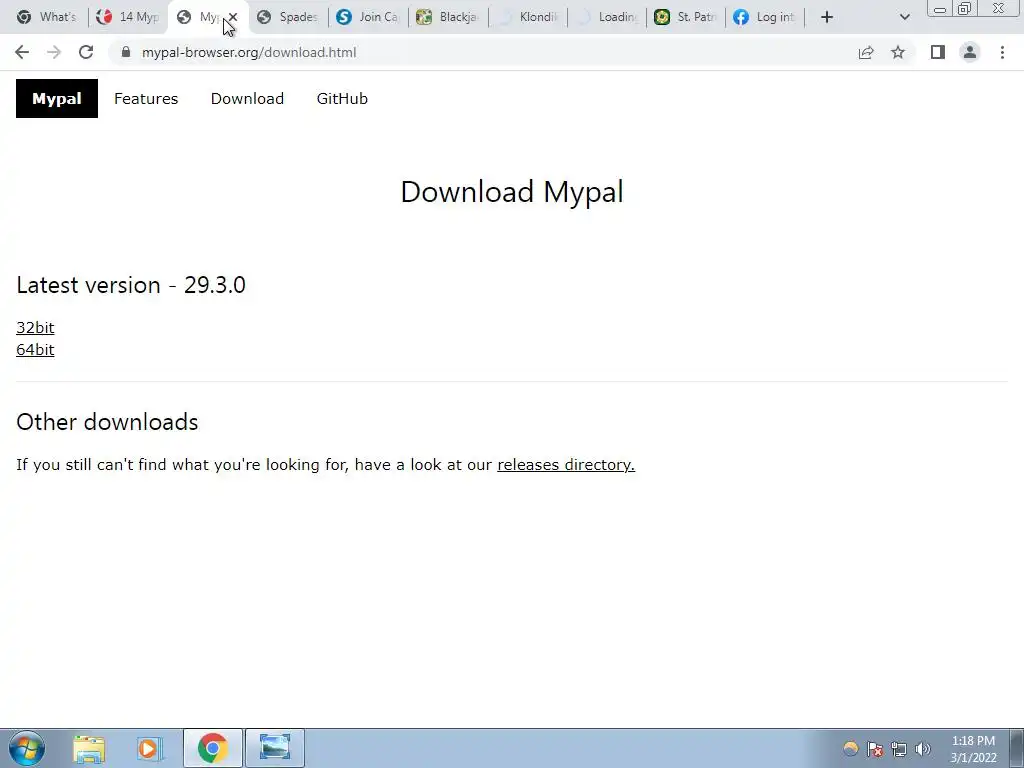
Task: Download the 32bit version
Action: click(x=35, y=327)
